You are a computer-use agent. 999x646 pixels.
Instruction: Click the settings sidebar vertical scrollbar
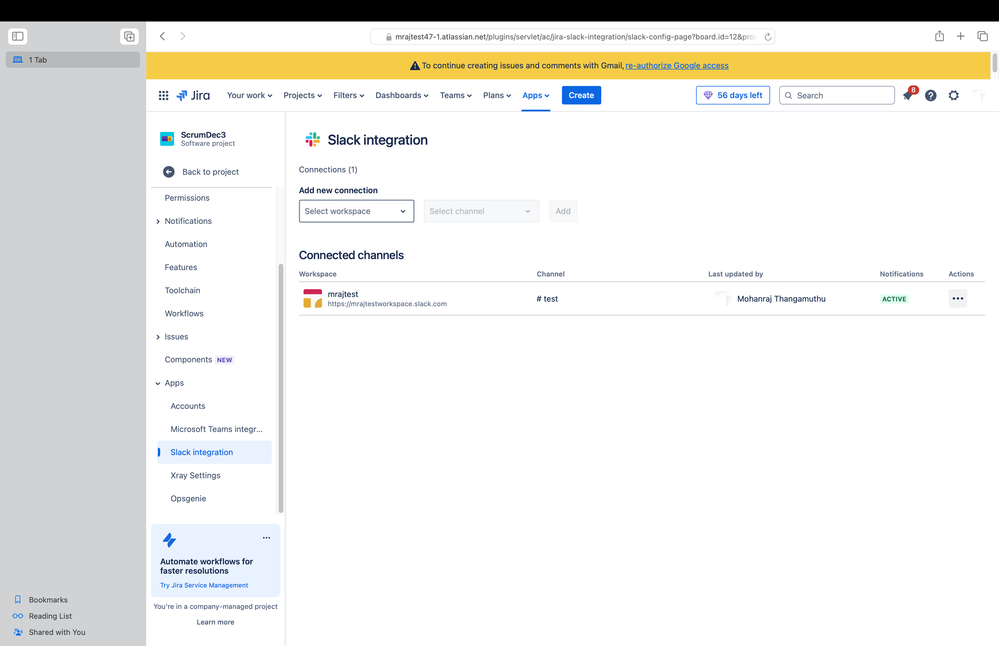pos(280,388)
